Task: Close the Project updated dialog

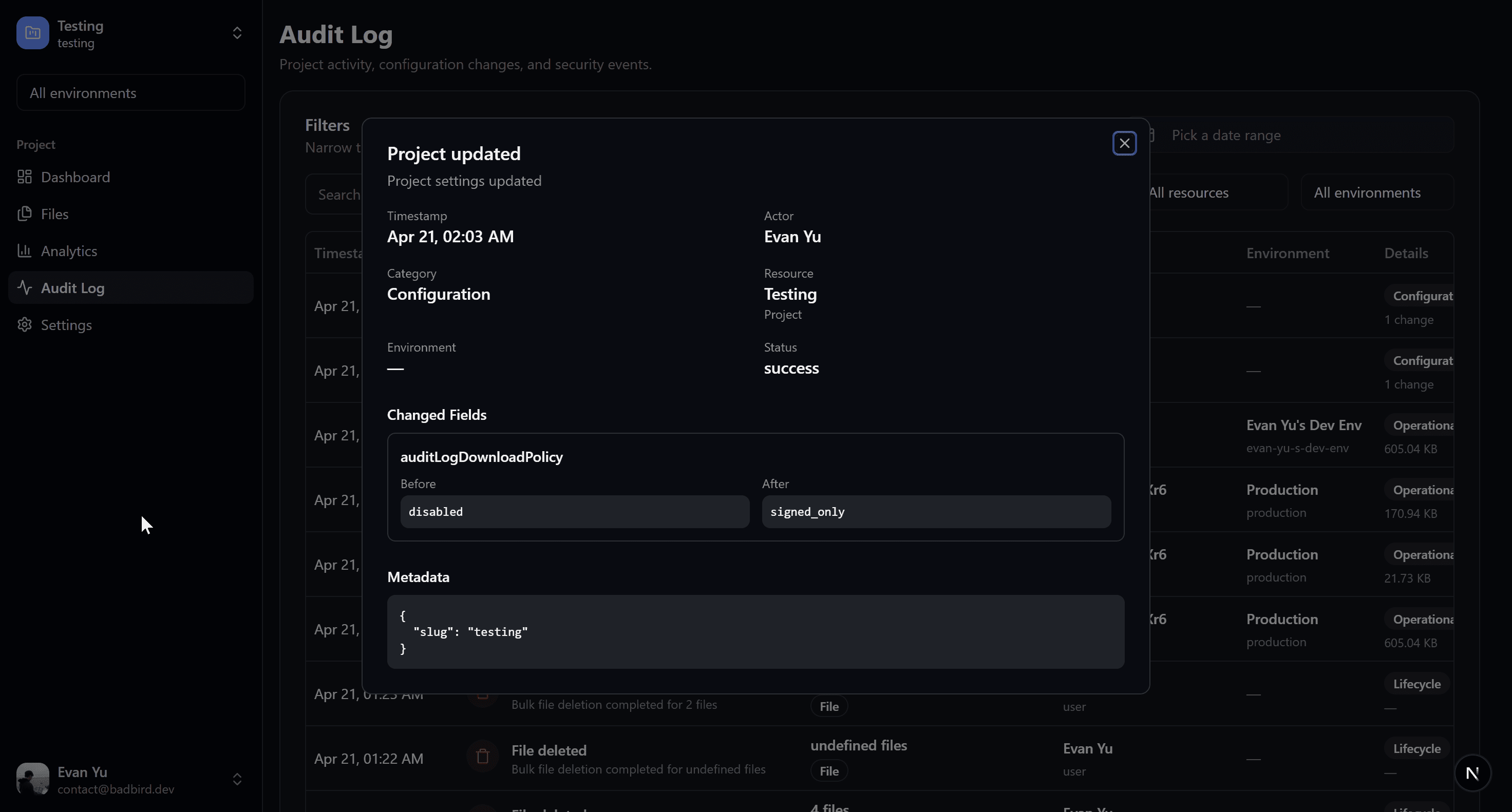Action: [x=1124, y=143]
